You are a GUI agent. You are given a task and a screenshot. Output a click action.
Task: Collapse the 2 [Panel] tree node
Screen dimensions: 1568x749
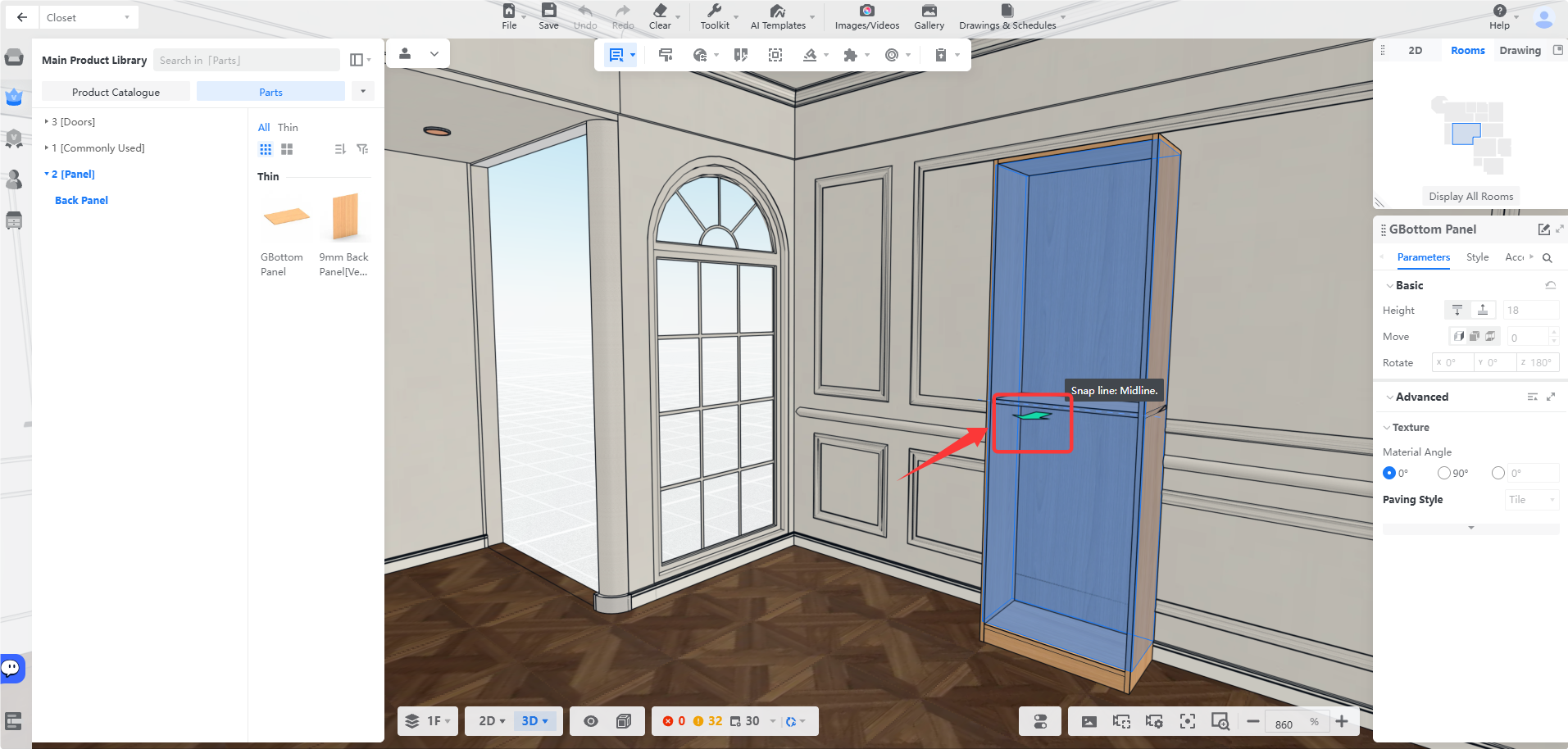point(46,174)
